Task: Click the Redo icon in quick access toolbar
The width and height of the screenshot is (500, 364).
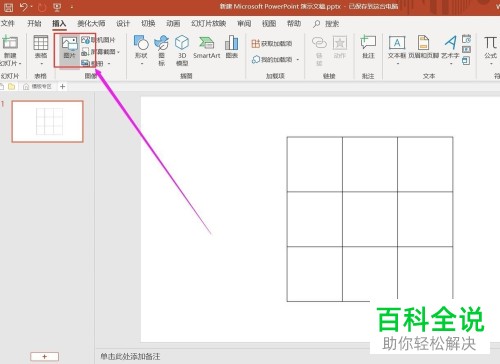Action: click(x=42, y=7)
